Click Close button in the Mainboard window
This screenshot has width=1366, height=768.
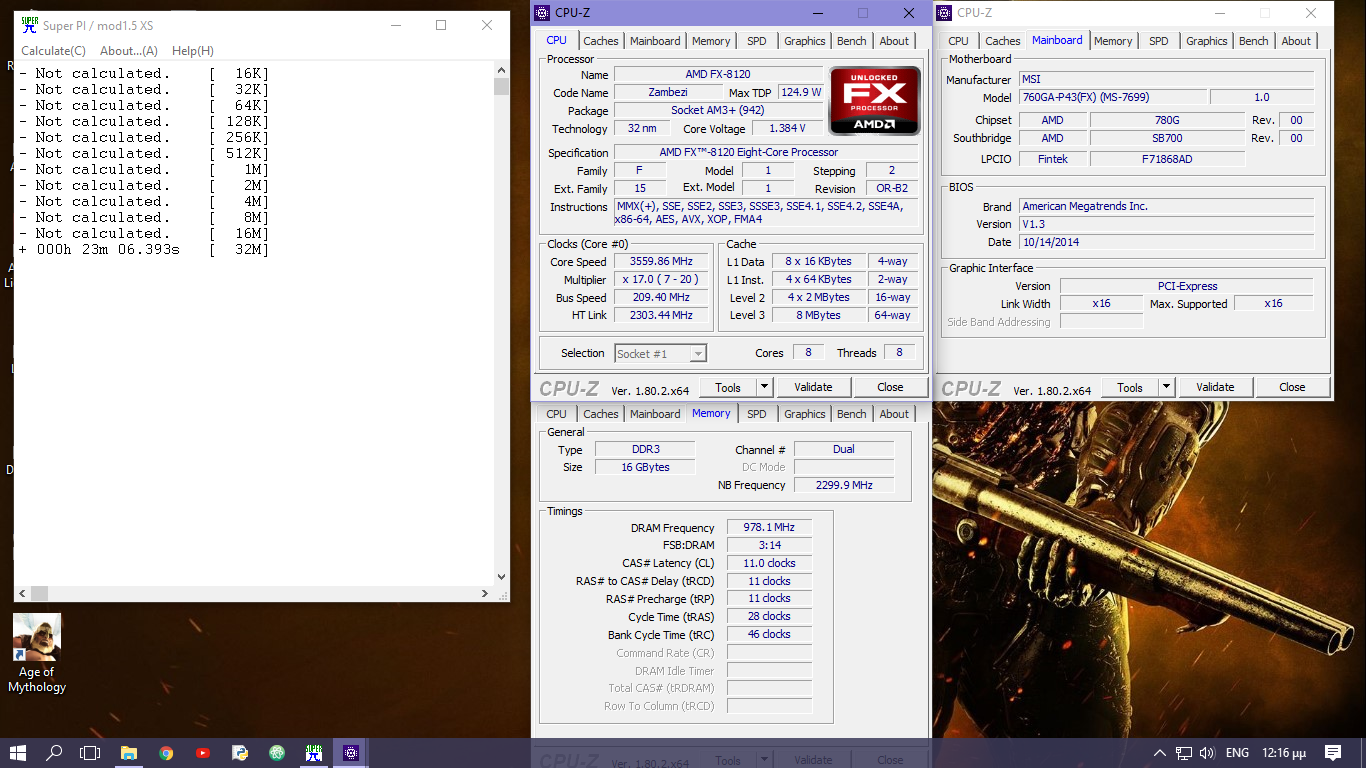click(x=1292, y=387)
